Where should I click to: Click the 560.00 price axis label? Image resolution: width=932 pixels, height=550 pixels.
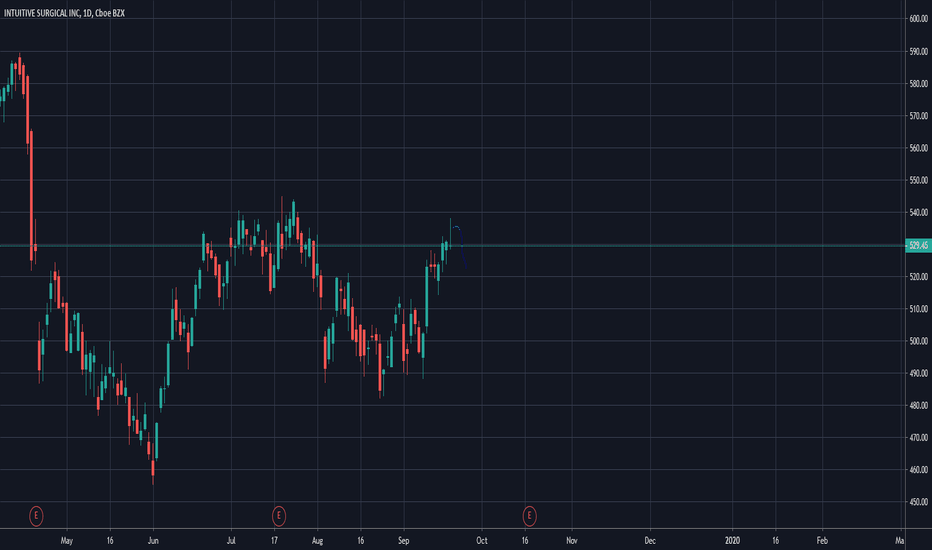click(x=918, y=148)
